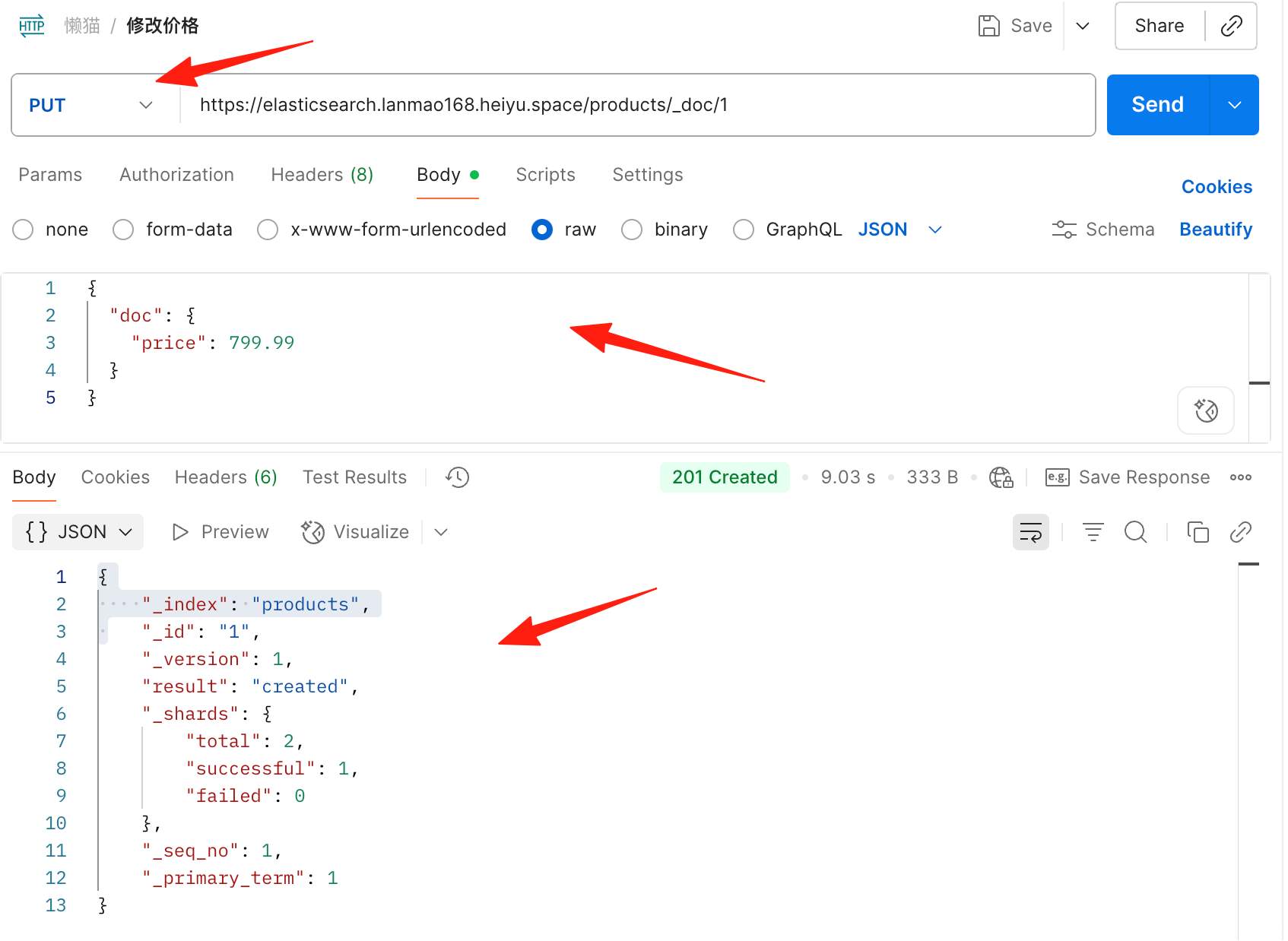
Task: Click the blue Send button
Action: coord(1158,105)
